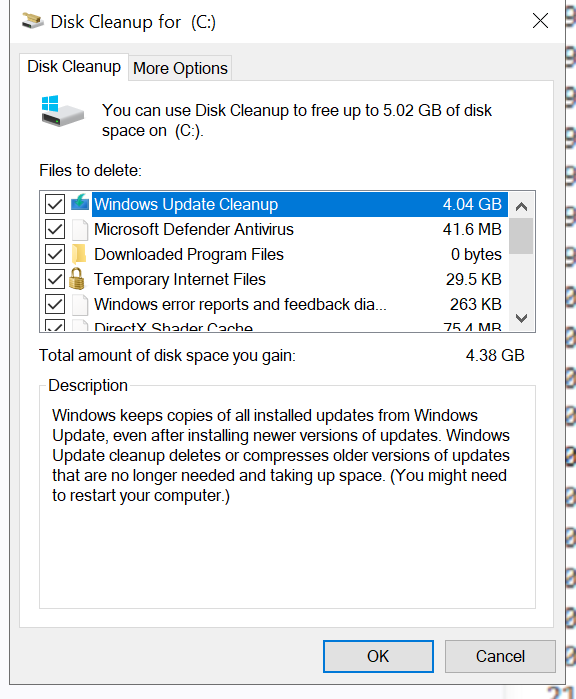Click the Downloaded Program Files folder icon

point(79,254)
